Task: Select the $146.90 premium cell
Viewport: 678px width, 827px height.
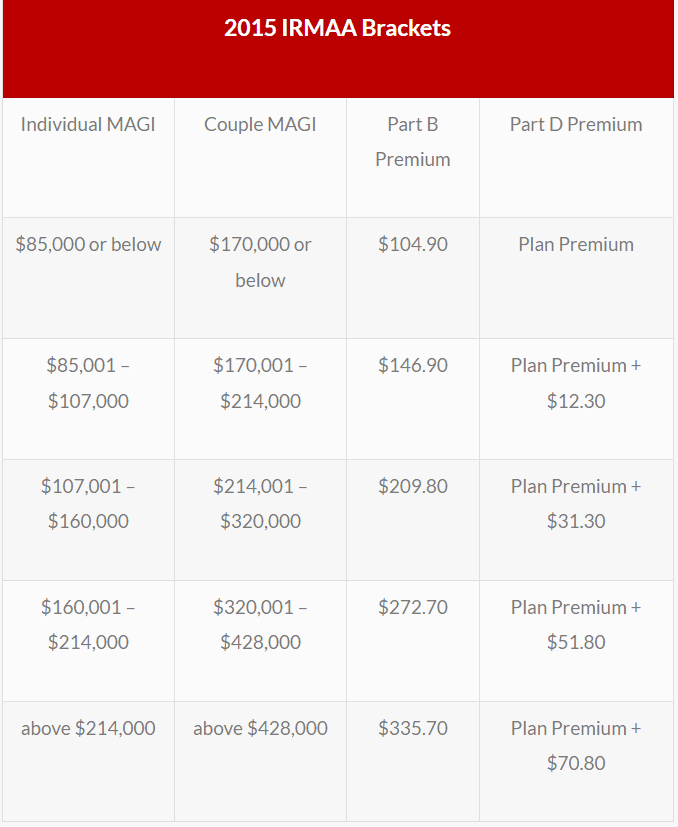Action: [413, 366]
